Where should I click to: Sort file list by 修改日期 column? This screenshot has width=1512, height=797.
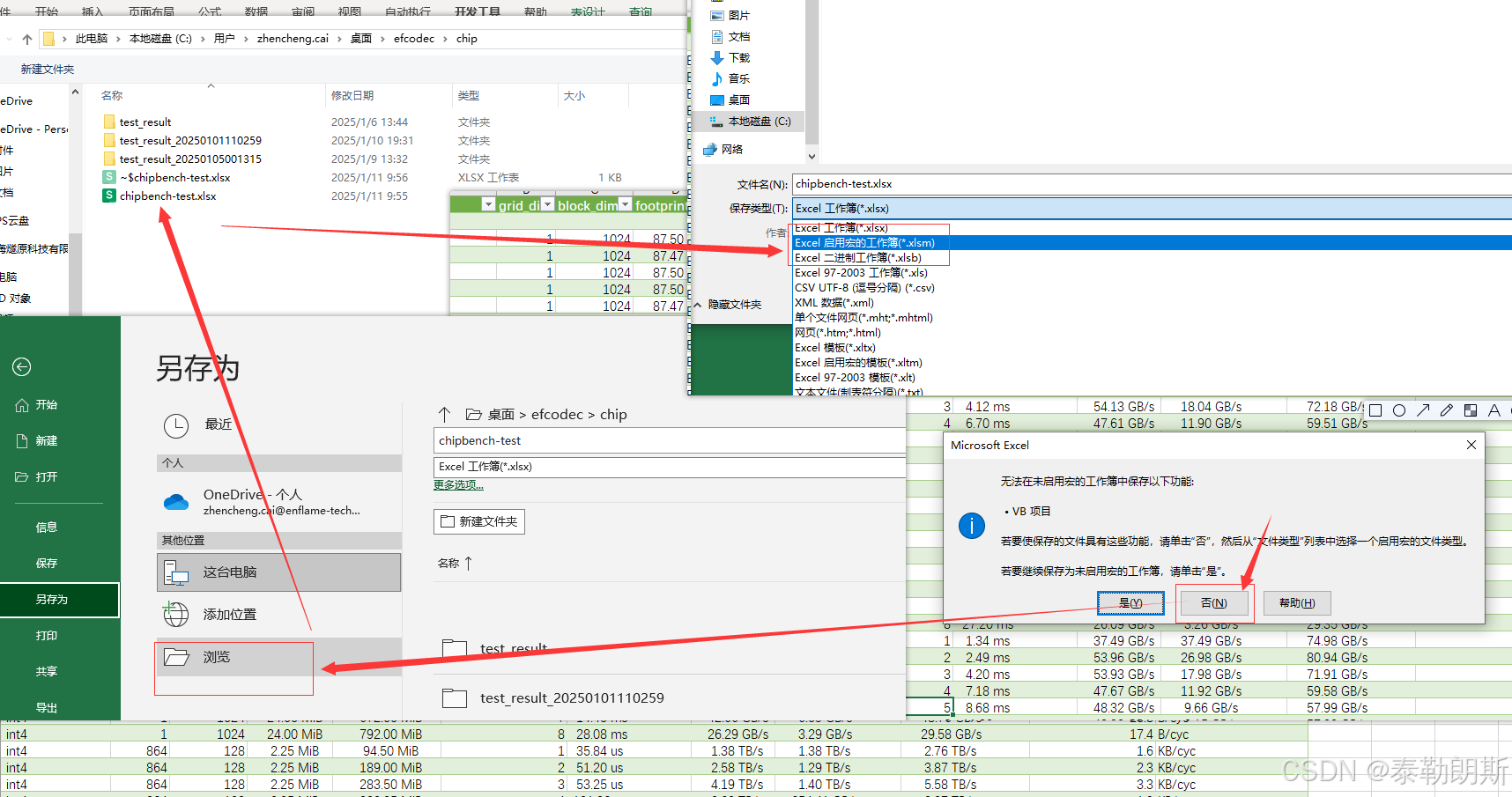point(352,95)
